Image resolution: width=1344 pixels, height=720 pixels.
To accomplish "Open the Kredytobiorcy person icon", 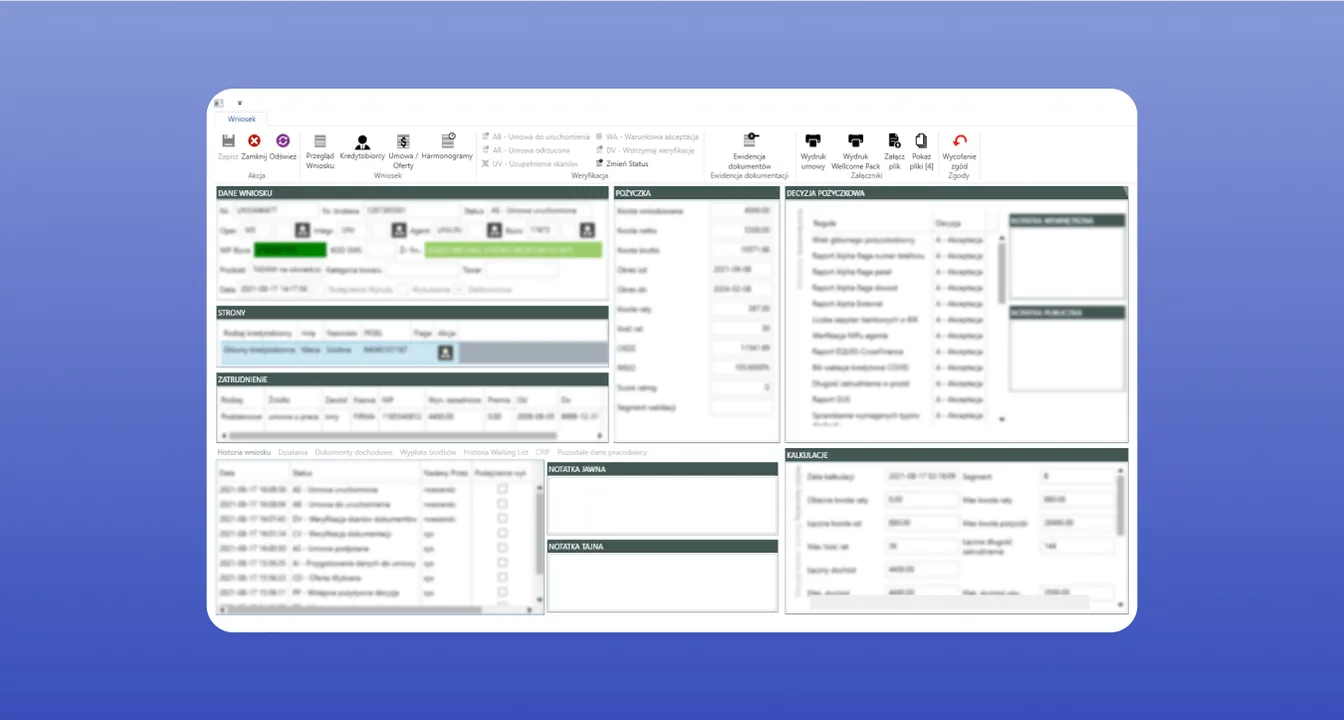I will pyautogui.click(x=362, y=142).
